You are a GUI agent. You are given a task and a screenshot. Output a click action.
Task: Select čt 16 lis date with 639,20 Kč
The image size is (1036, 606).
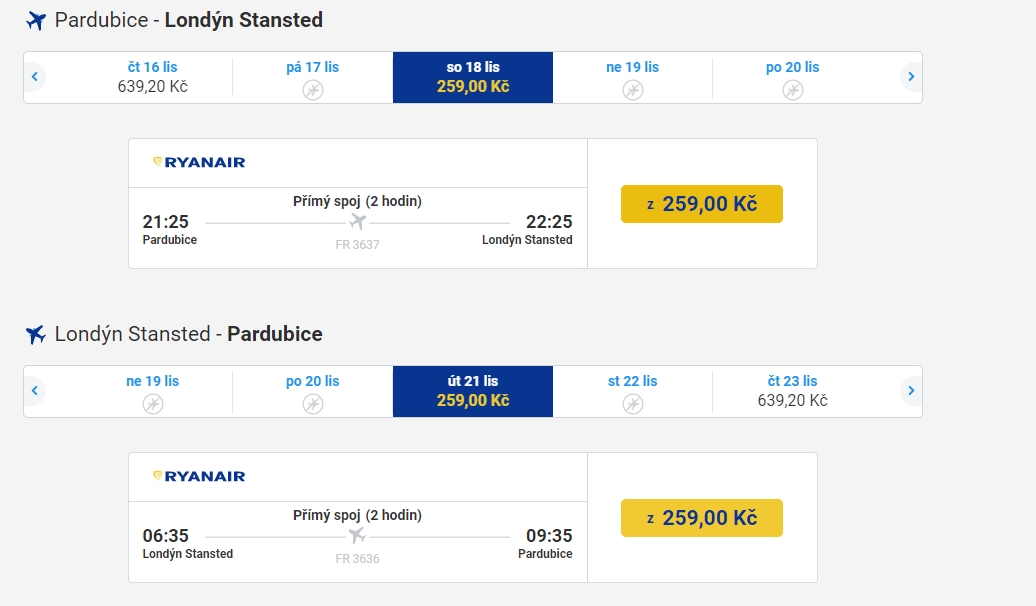[153, 77]
